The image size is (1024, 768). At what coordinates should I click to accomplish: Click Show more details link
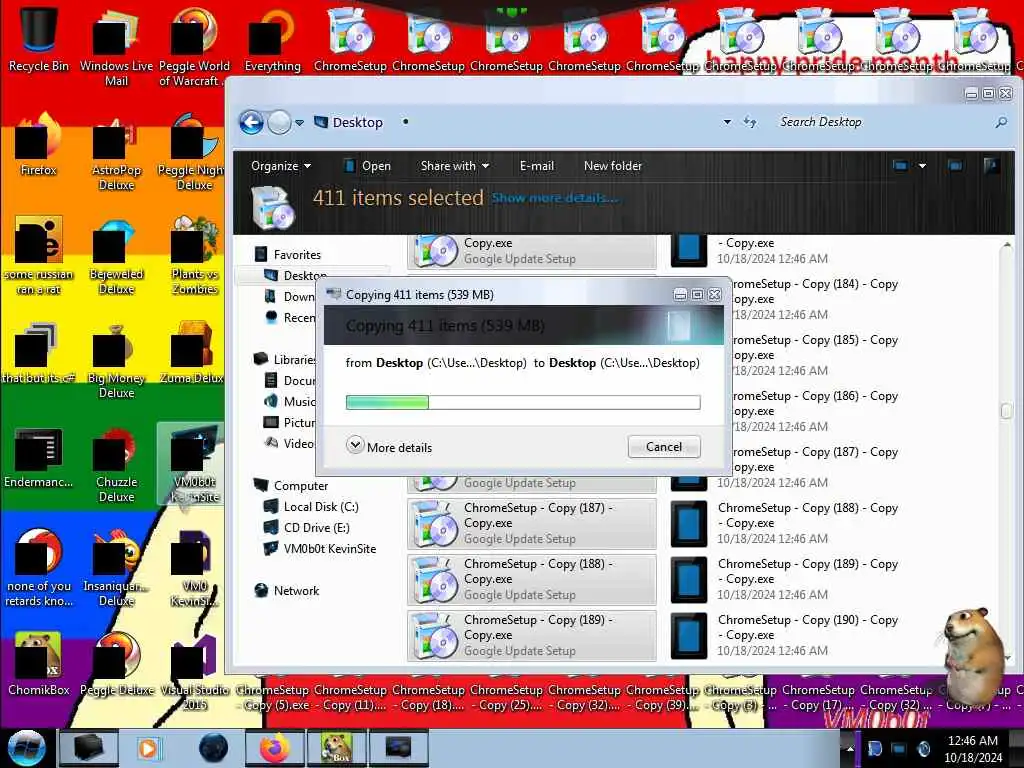tap(554, 198)
